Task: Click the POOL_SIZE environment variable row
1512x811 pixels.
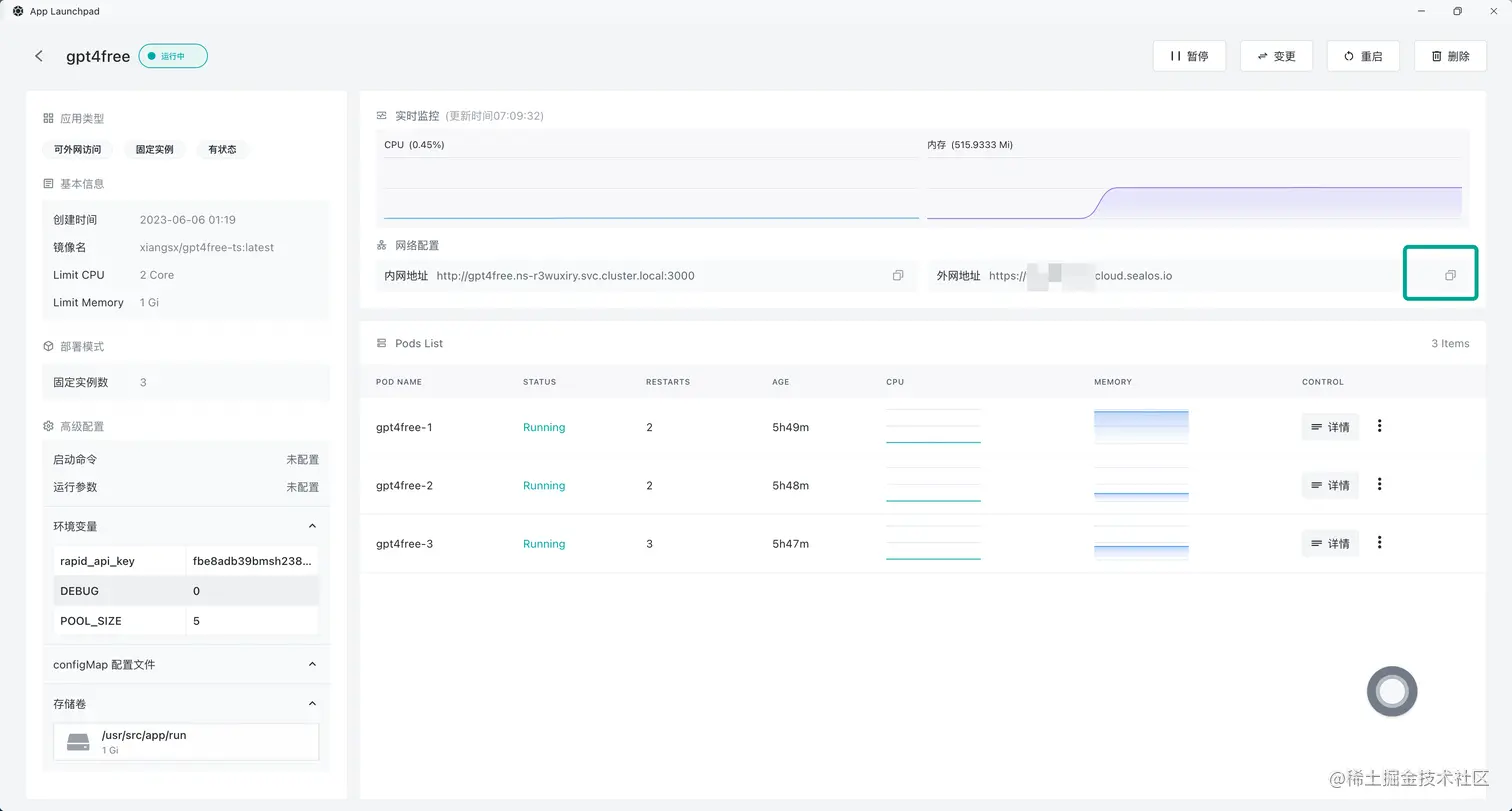Action: 186,621
